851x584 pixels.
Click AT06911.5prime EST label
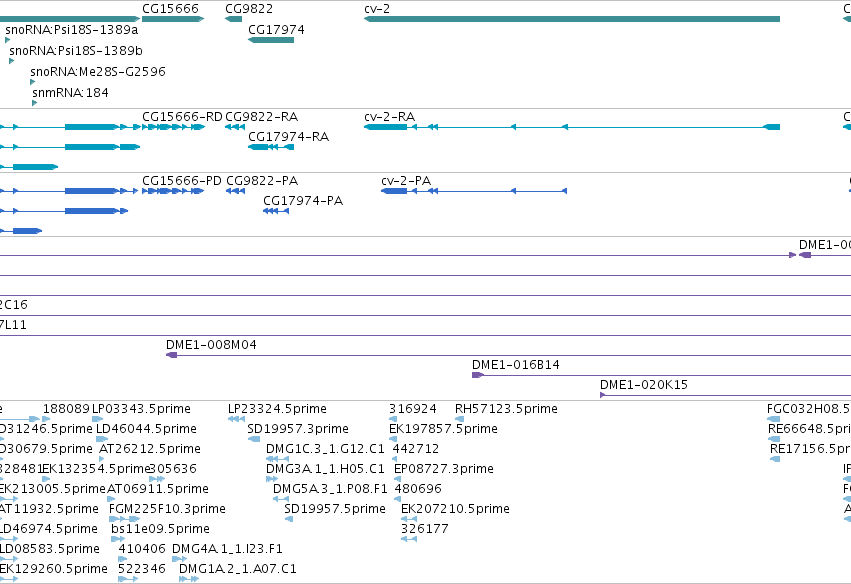[158, 489]
